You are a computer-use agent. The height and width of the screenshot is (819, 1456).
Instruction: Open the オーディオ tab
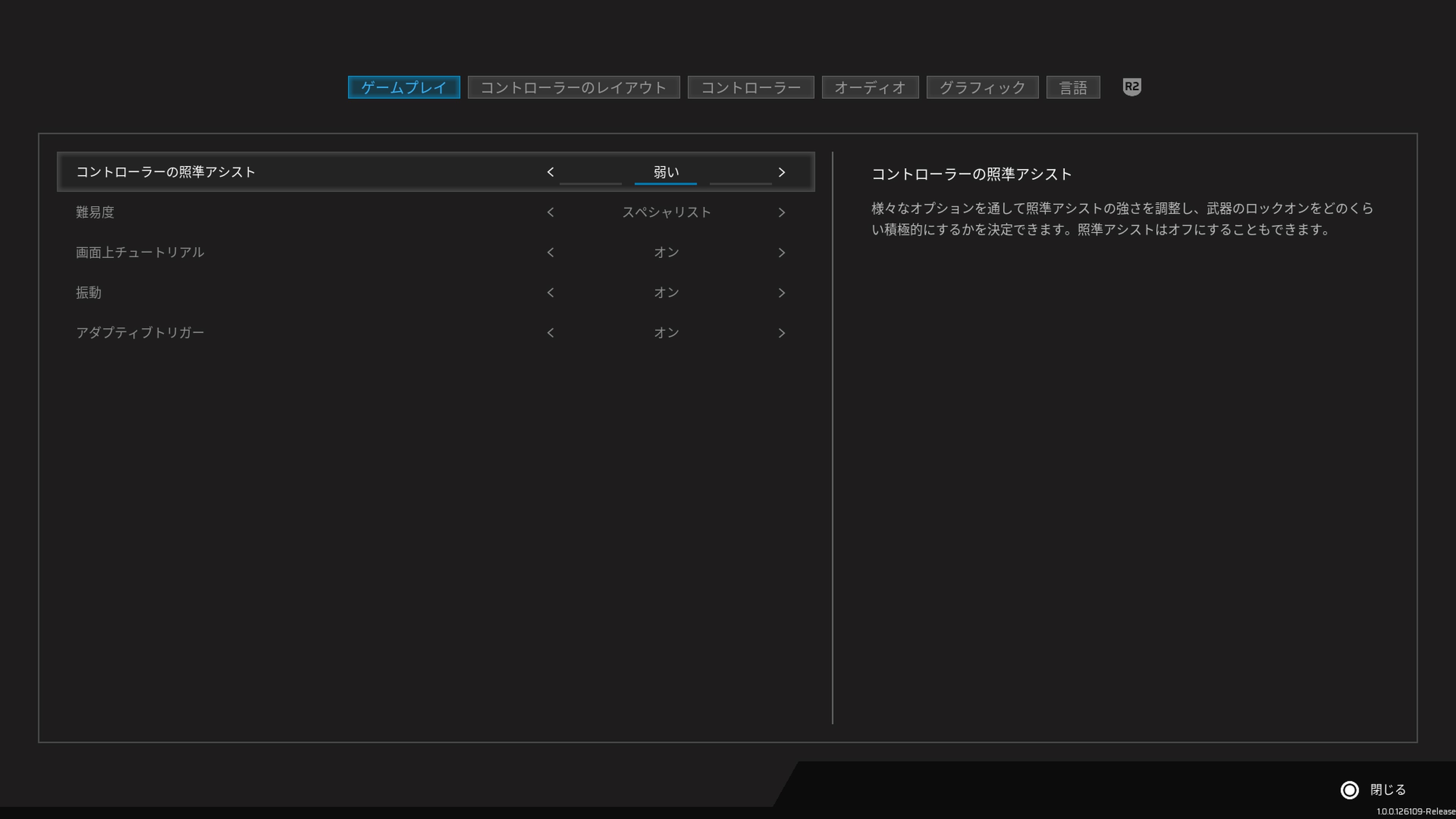click(870, 88)
